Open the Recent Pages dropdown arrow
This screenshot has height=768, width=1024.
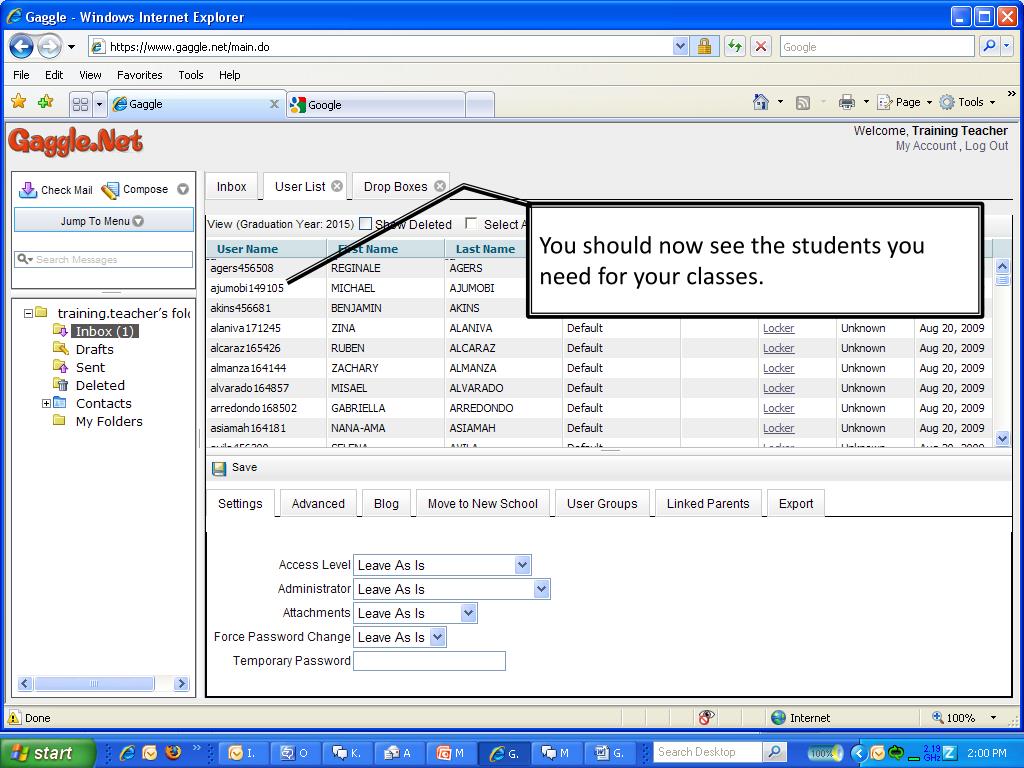[x=71, y=47]
